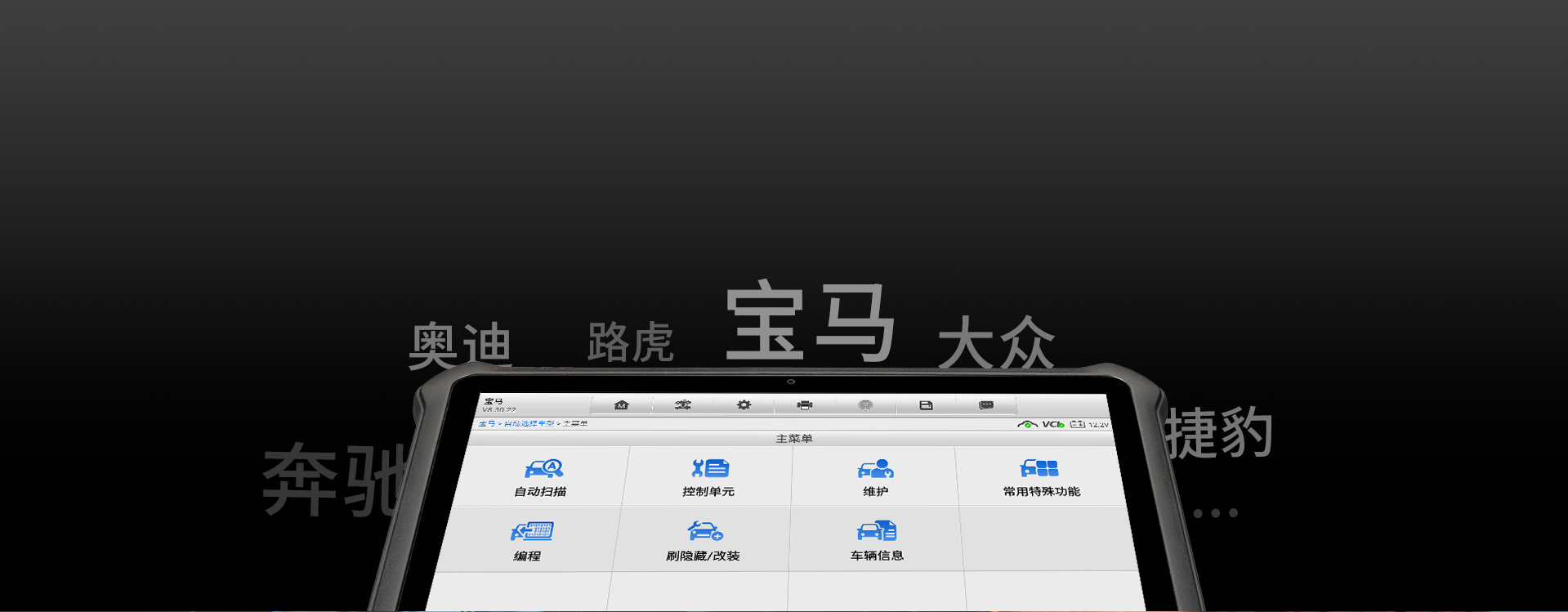The width and height of the screenshot is (1568, 612).
Task: Select the 维护 (Service) tile
Action: tap(875, 477)
